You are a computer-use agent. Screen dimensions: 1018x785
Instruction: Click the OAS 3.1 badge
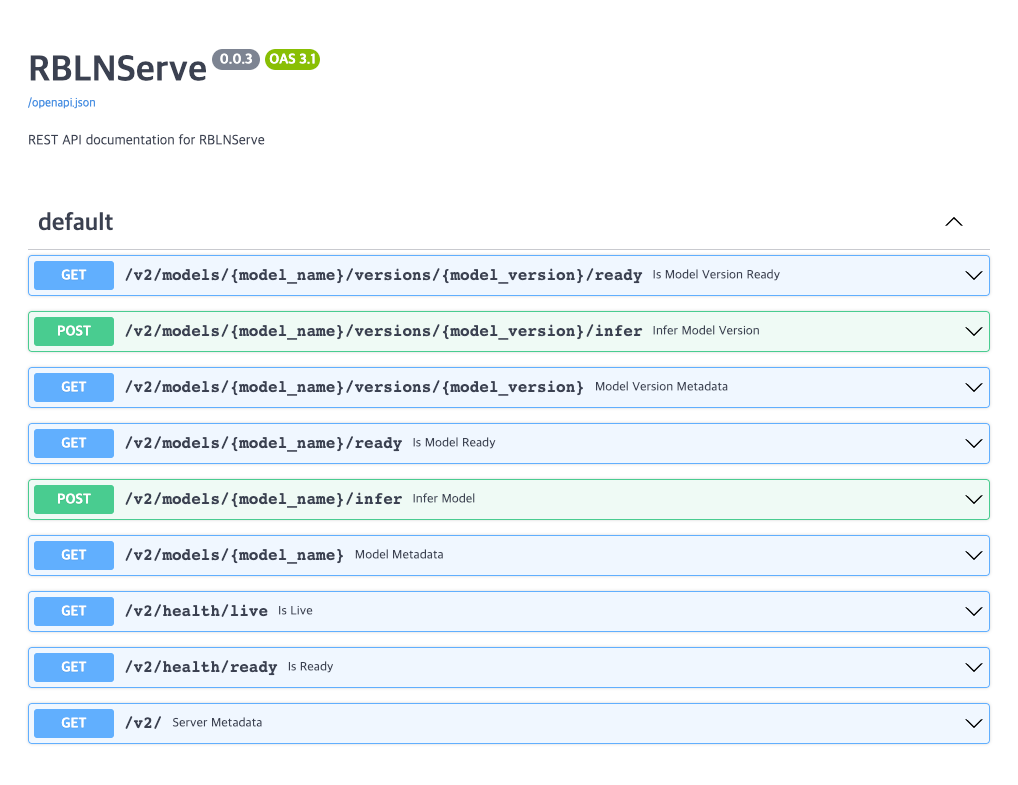click(x=292, y=59)
